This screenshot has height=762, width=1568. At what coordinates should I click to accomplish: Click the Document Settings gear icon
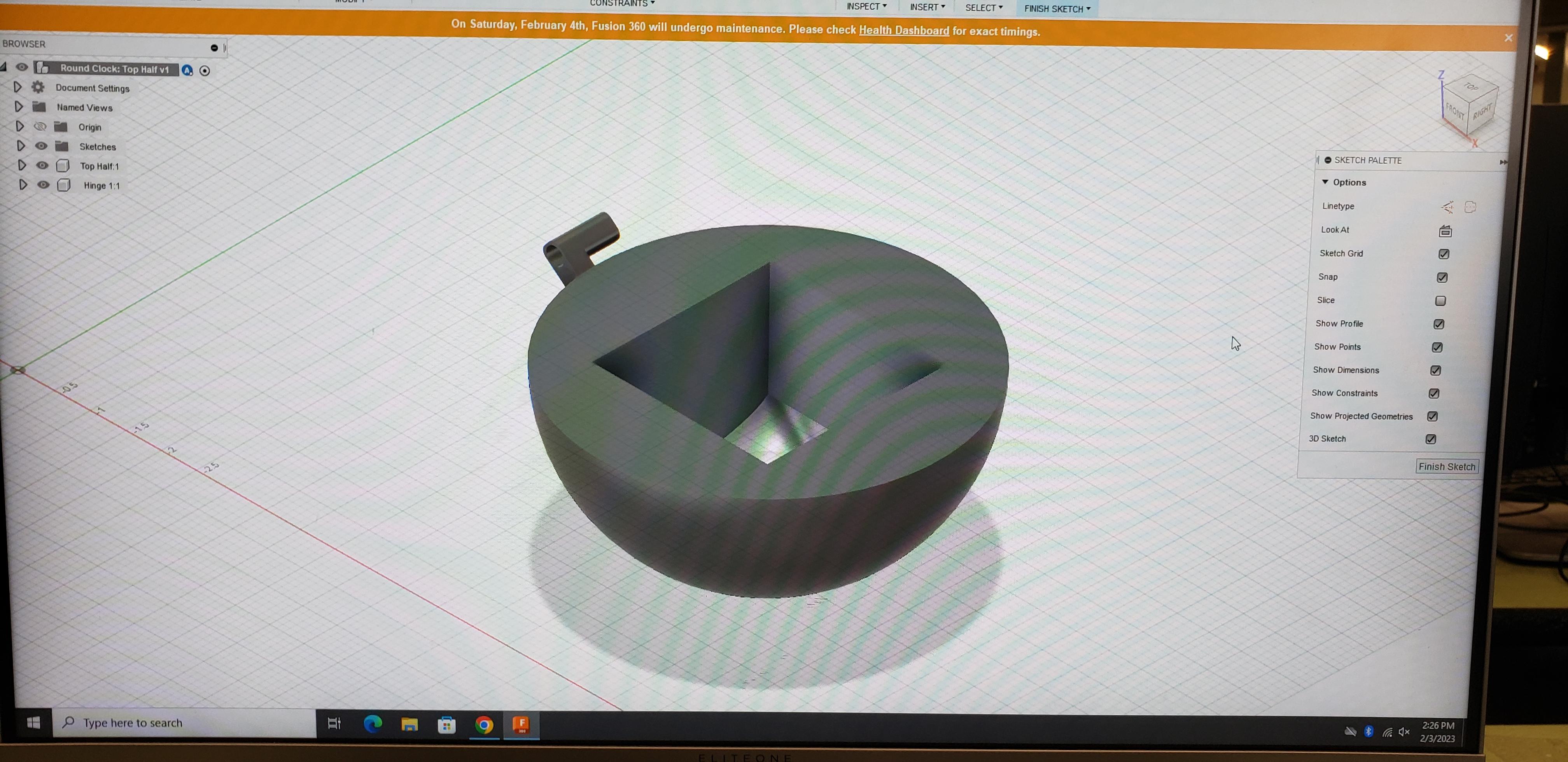coord(38,87)
